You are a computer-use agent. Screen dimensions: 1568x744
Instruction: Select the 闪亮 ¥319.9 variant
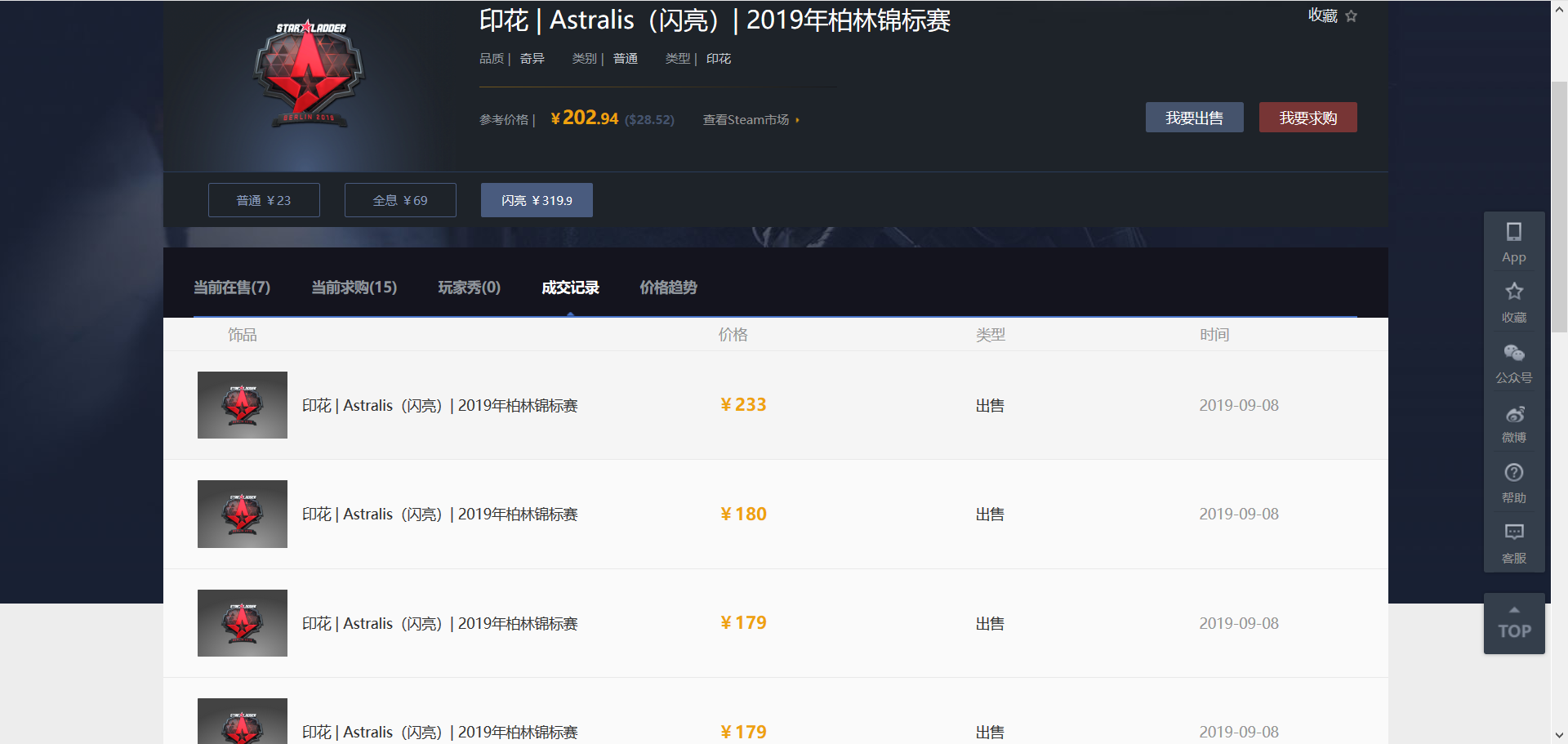pyautogui.click(x=537, y=200)
